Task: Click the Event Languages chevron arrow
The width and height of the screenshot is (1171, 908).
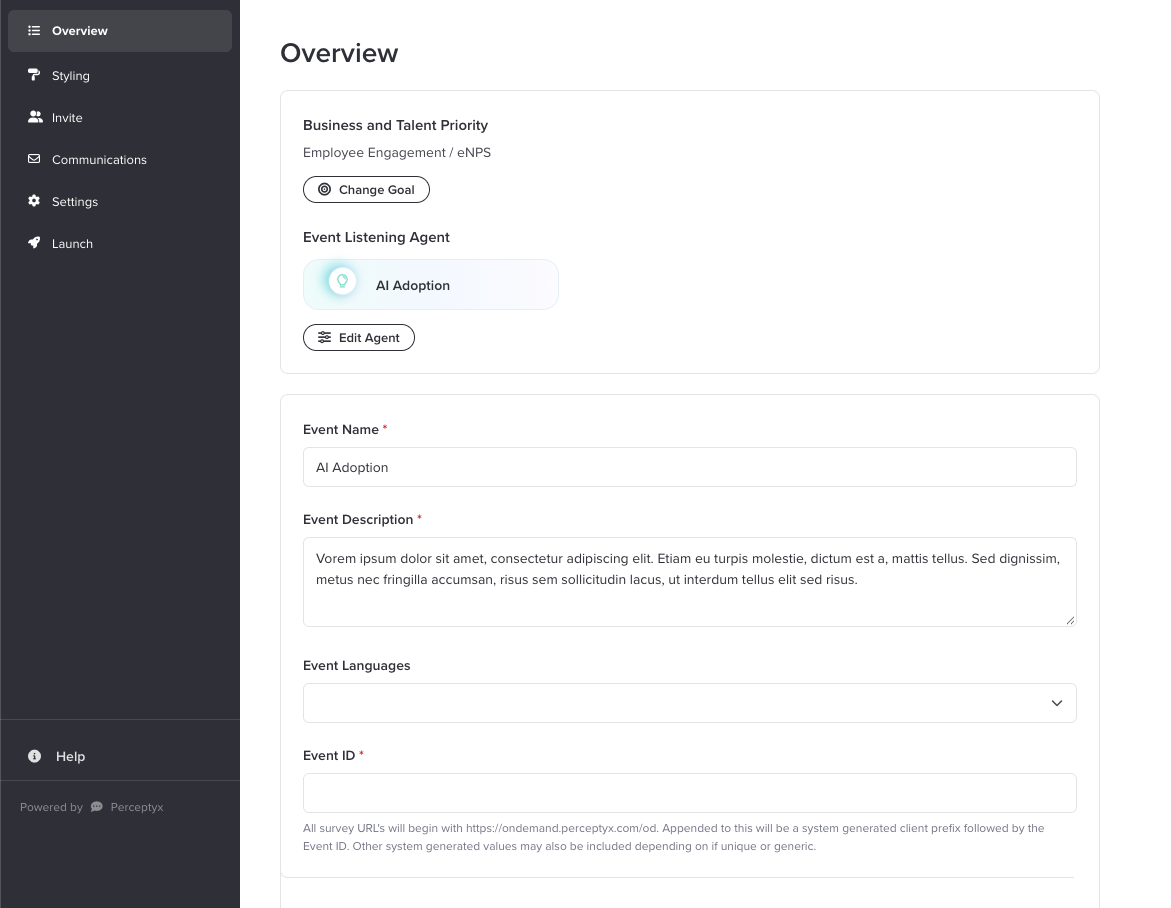Action: (1056, 703)
